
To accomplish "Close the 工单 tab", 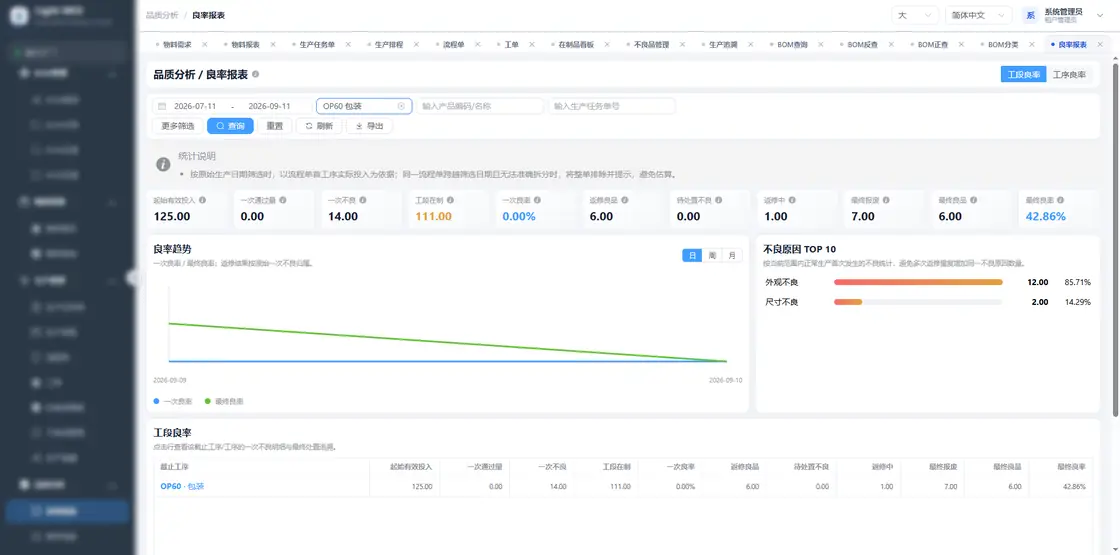I will 532,44.
